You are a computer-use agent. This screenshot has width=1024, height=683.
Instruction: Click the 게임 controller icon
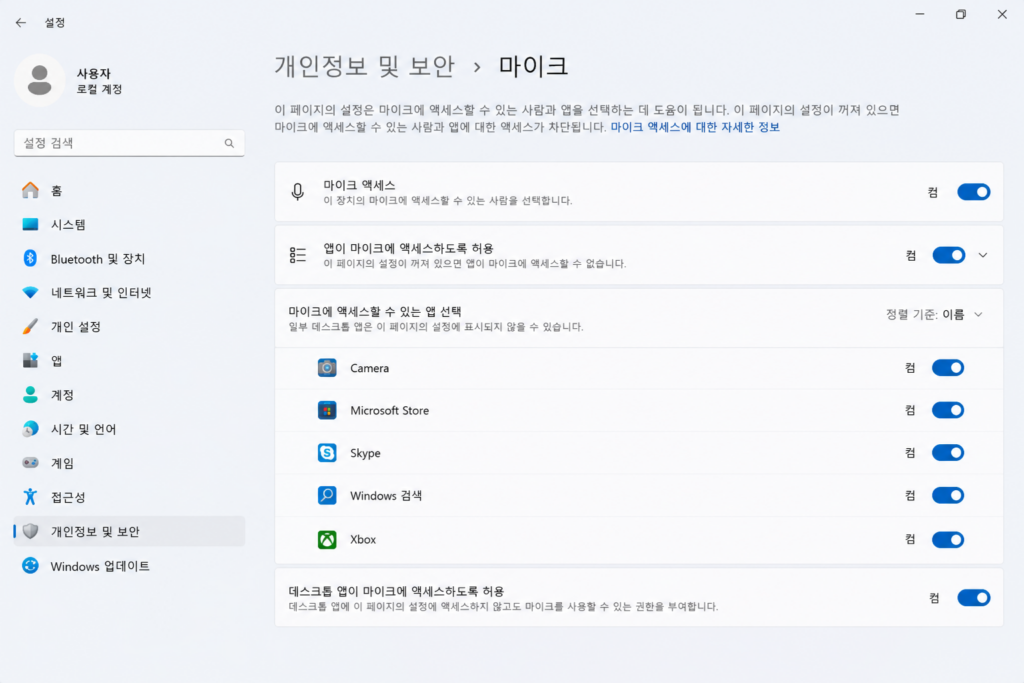(30, 463)
